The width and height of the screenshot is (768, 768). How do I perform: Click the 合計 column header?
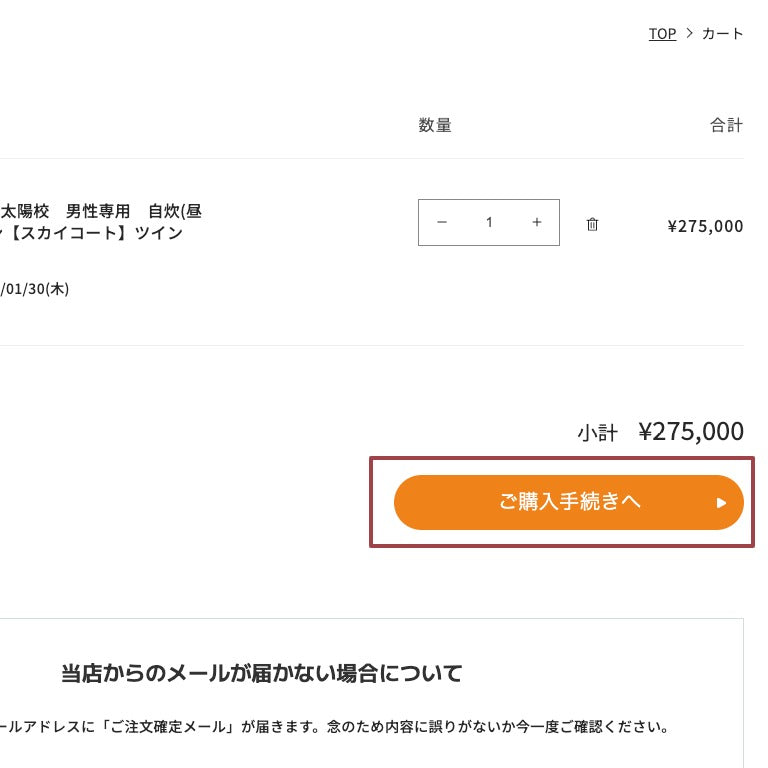[x=727, y=125]
